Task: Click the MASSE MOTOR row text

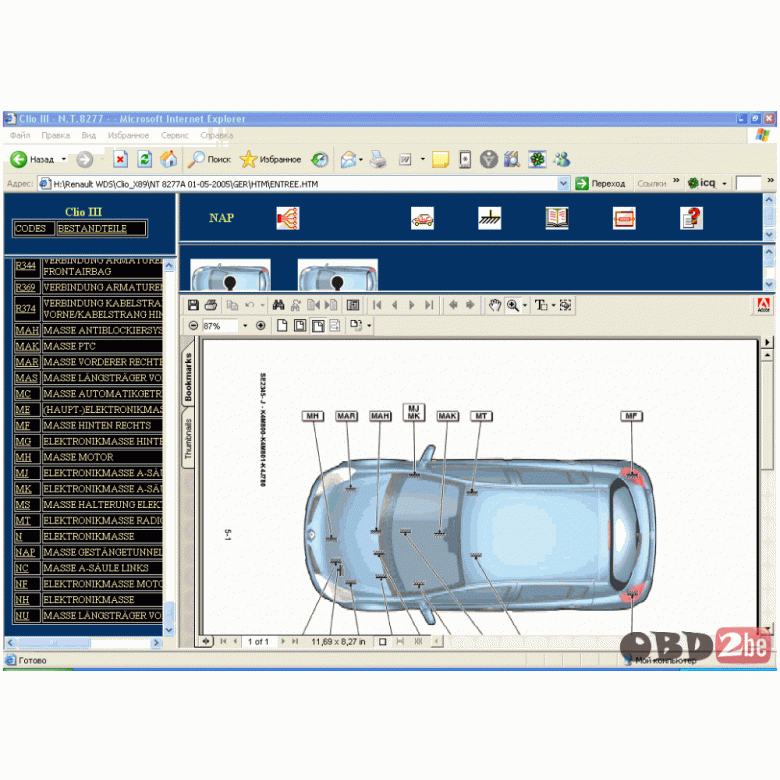Action: click(x=78, y=458)
